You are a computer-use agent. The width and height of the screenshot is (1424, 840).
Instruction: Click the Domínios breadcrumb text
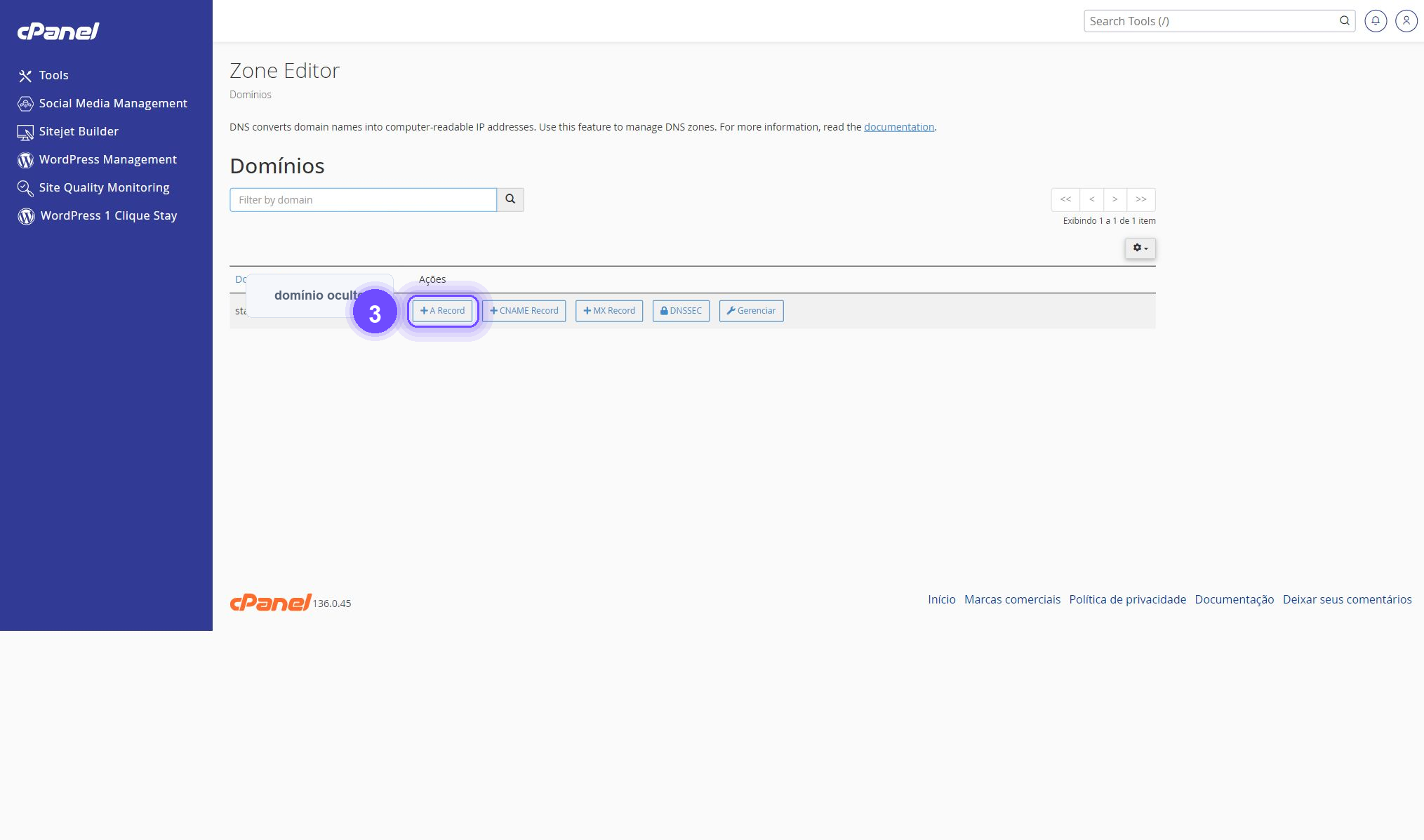point(251,95)
